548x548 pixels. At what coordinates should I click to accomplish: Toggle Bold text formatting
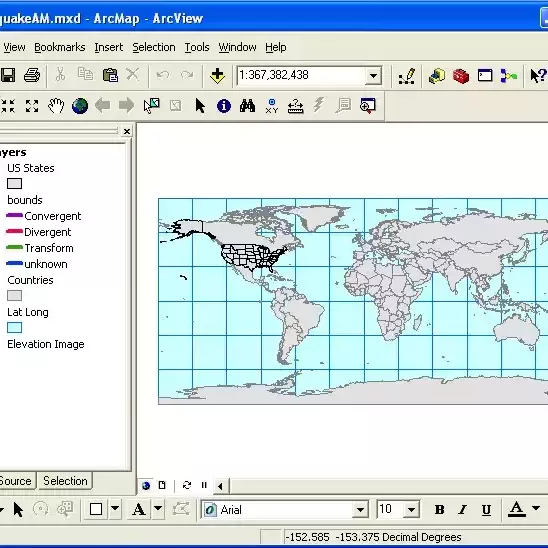click(x=440, y=510)
